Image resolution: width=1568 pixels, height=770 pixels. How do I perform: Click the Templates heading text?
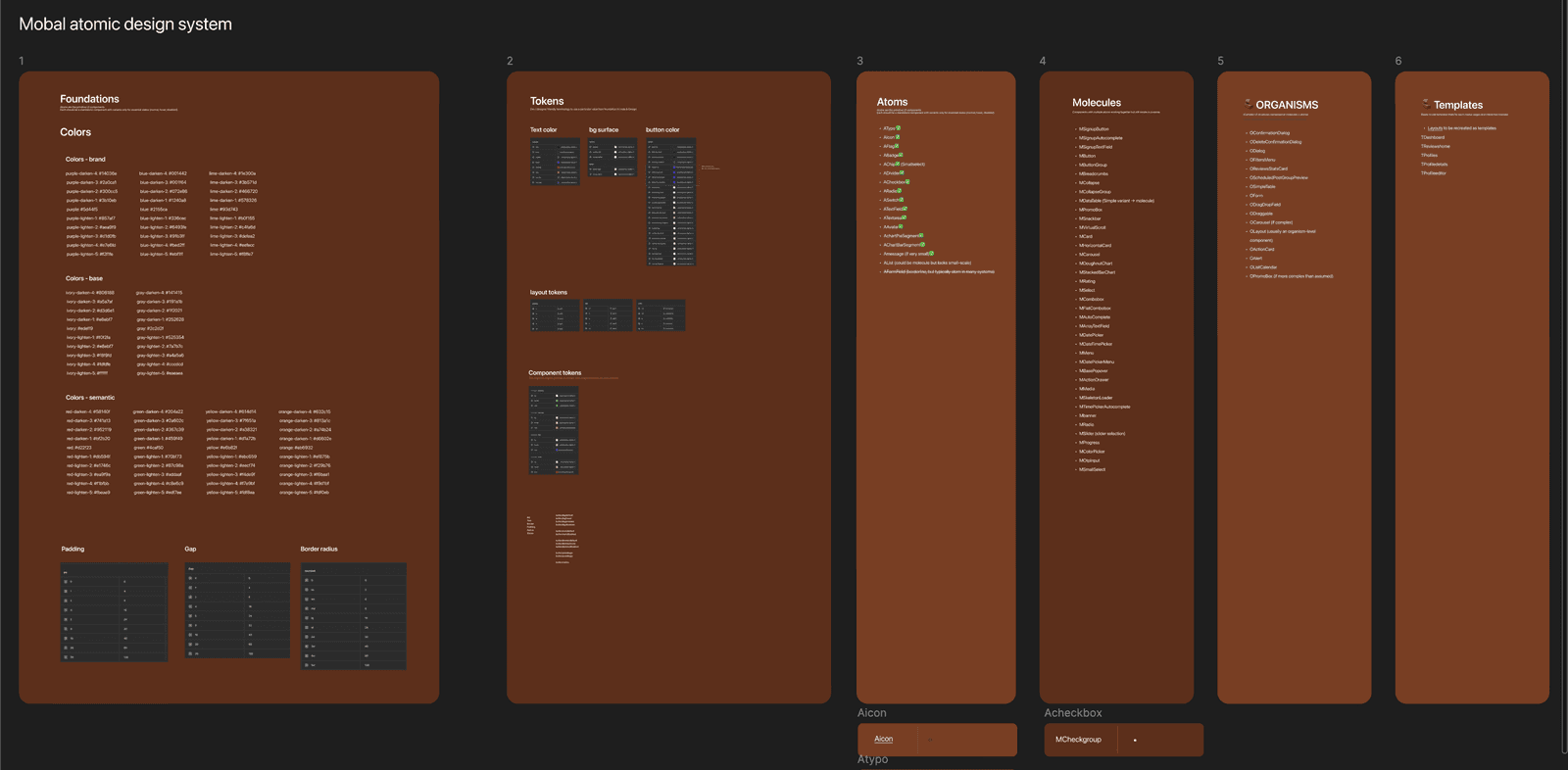click(1458, 105)
